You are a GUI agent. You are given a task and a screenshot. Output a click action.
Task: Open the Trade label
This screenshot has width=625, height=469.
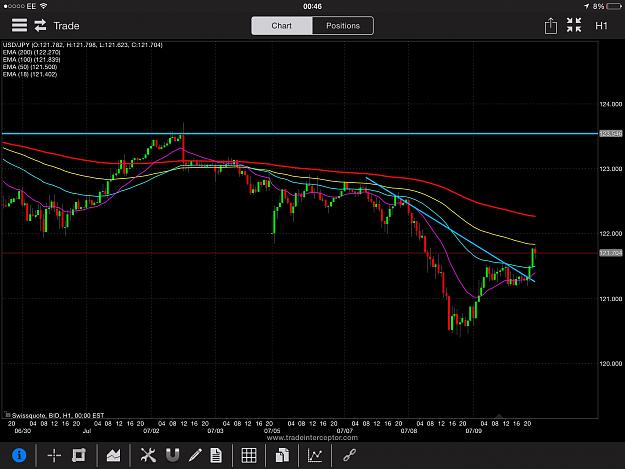coord(66,26)
